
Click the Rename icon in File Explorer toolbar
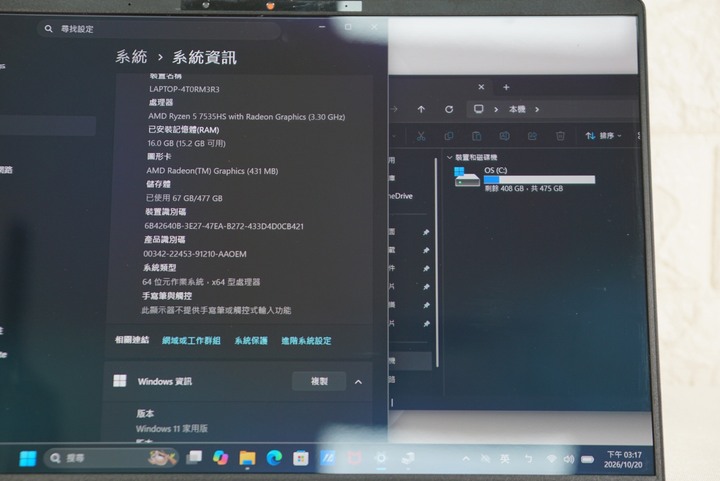click(504, 136)
